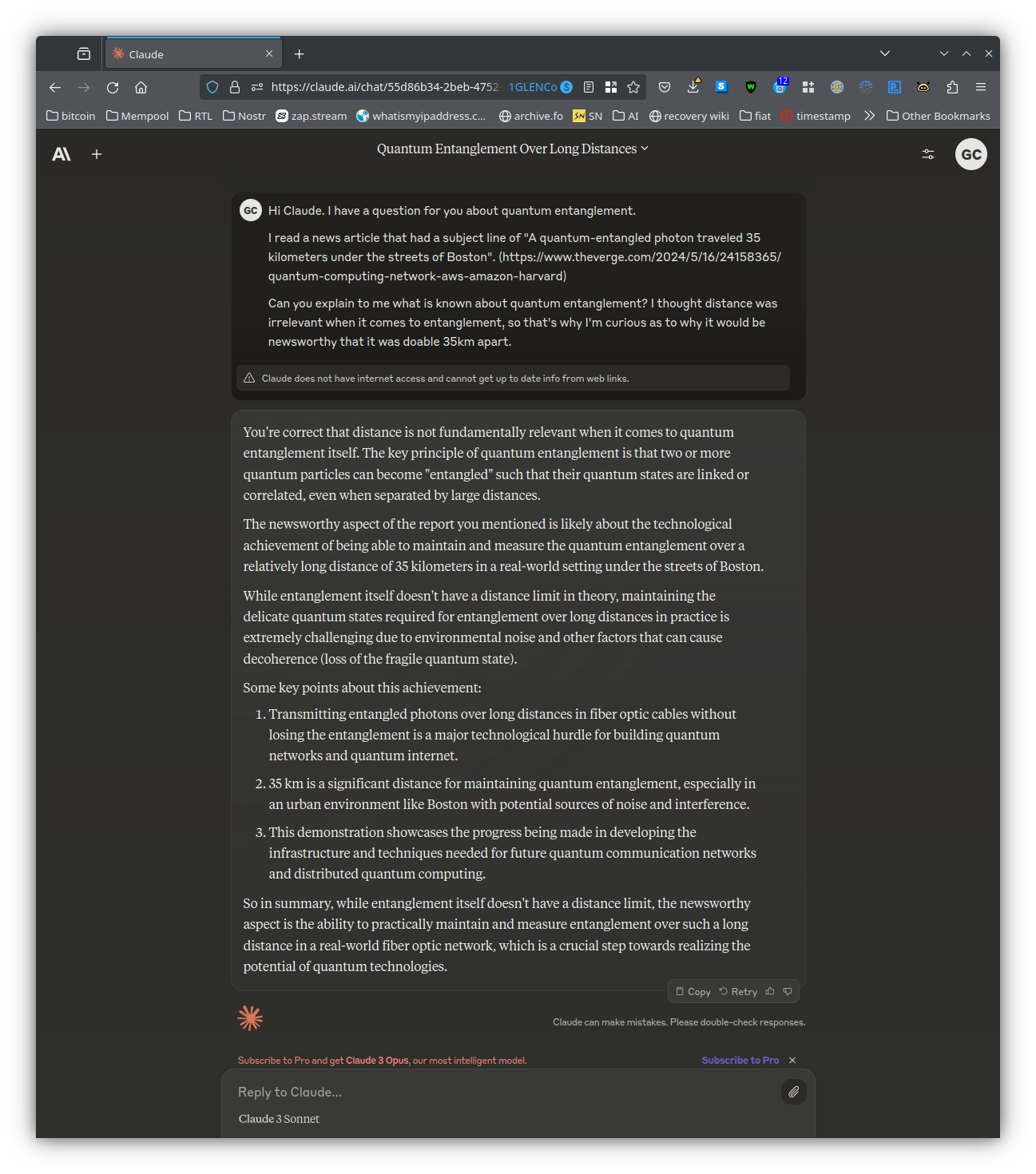Reload the page in browser toolbar

pyautogui.click(x=113, y=87)
